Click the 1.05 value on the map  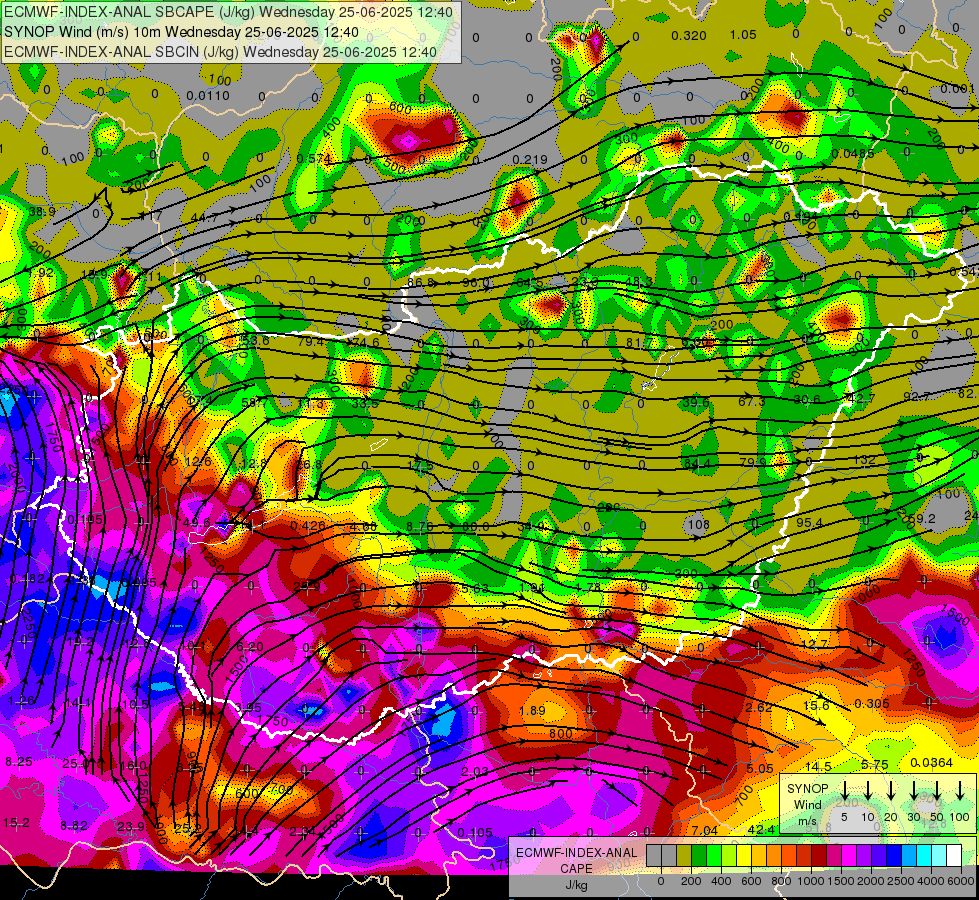pos(743,35)
